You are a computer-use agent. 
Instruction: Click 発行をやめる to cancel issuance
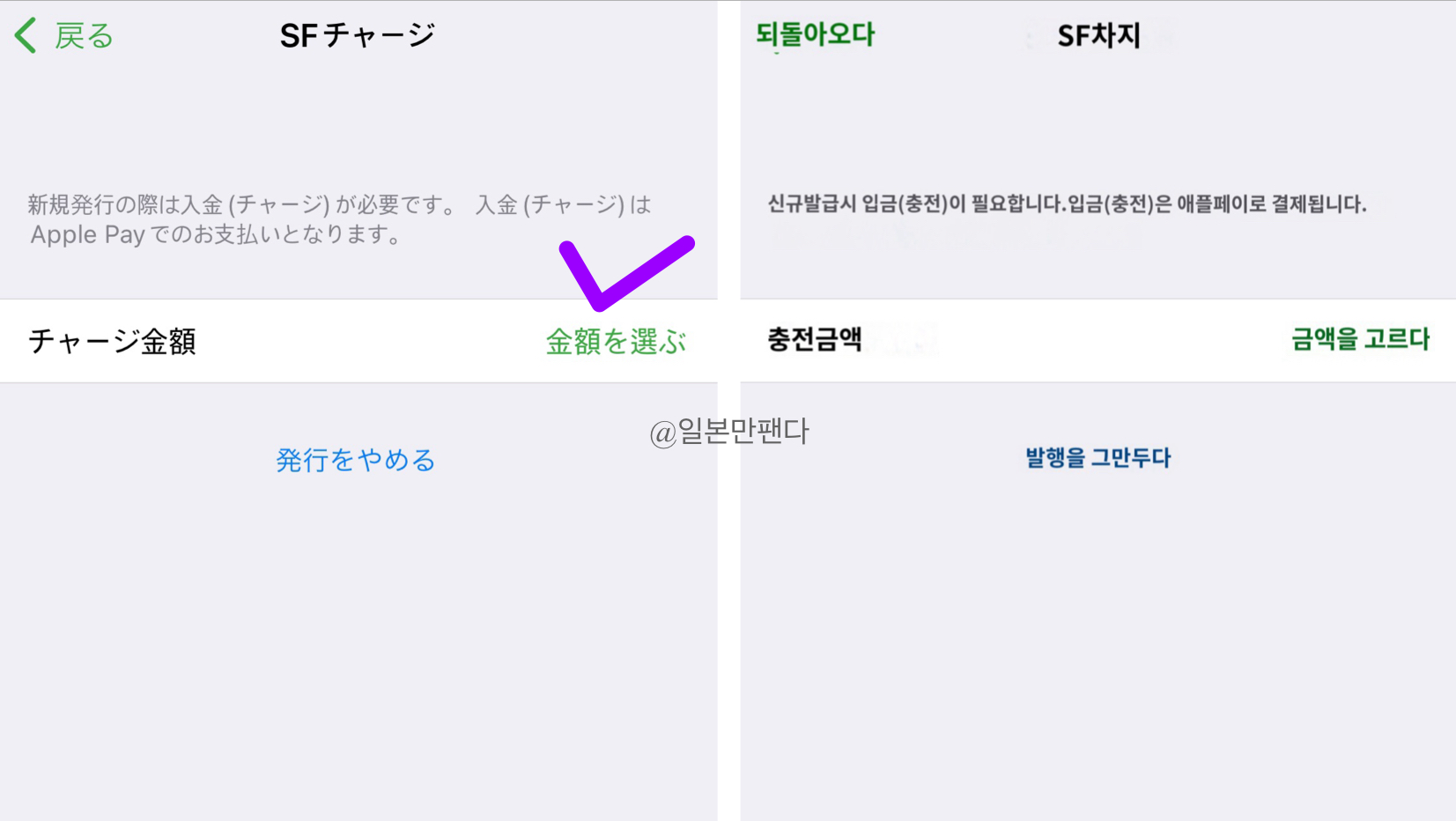(355, 459)
